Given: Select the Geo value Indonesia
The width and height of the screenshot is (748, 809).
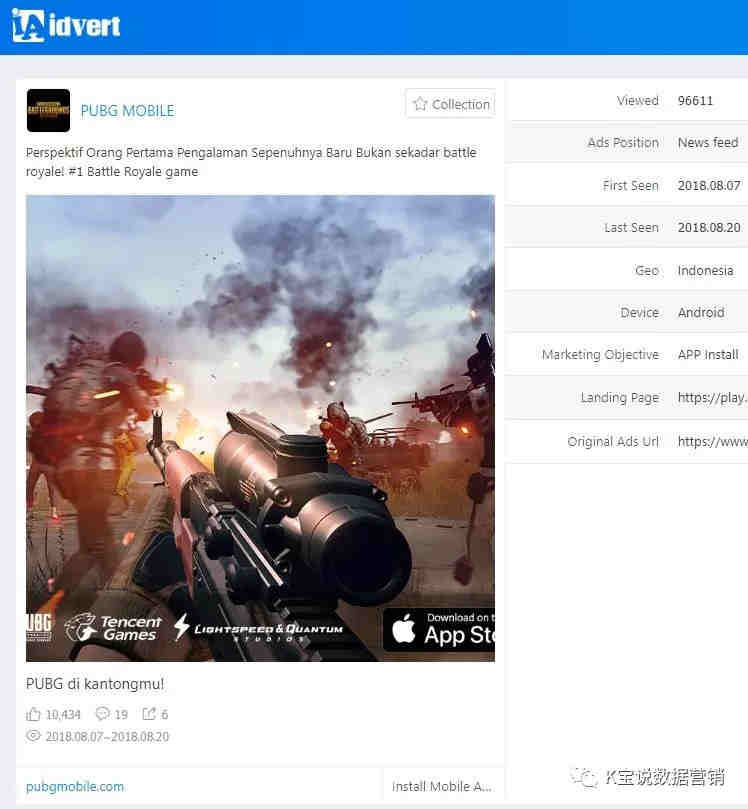Looking at the screenshot, I should (x=705, y=270).
